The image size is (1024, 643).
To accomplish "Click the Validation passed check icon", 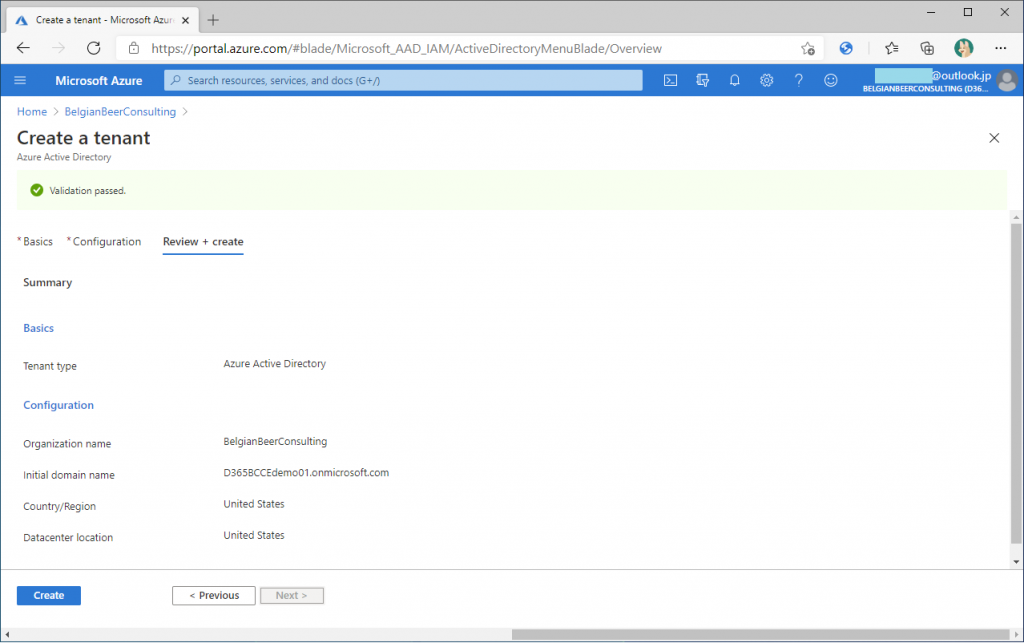I will (x=37, y=190).
